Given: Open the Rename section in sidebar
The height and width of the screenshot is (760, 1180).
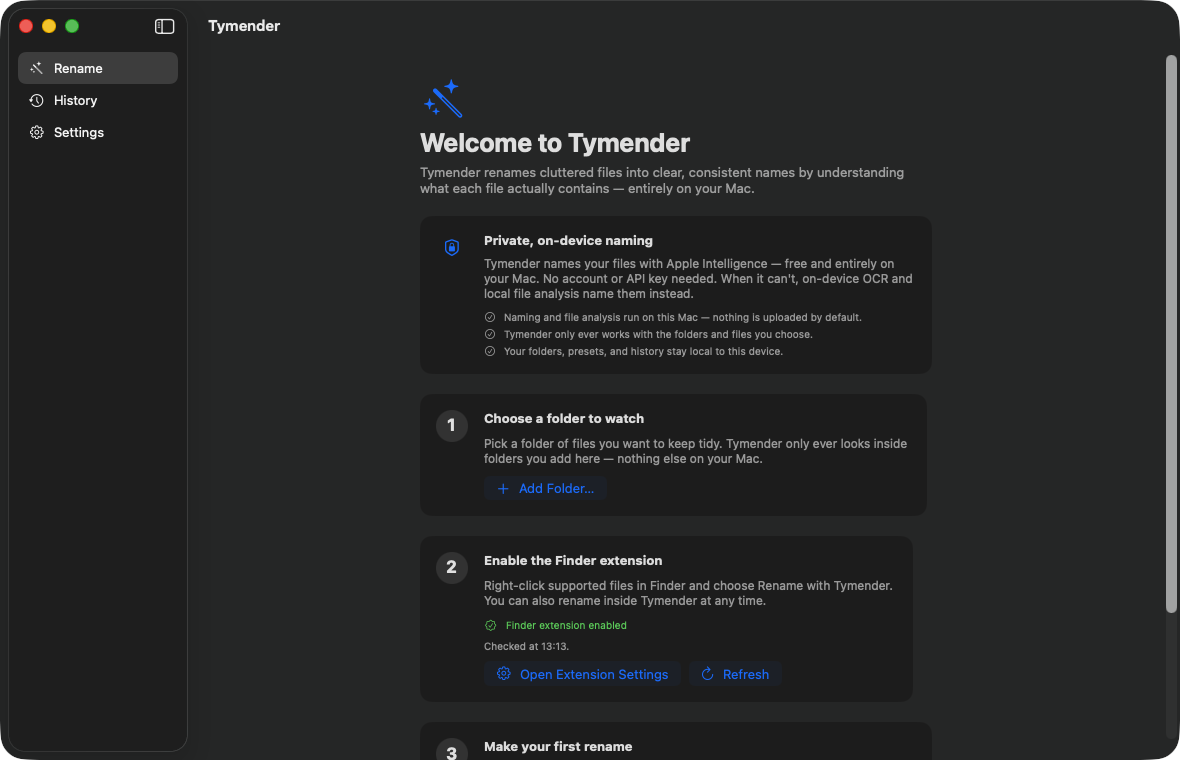Looking at the screenshot, I should click(98, 68).
